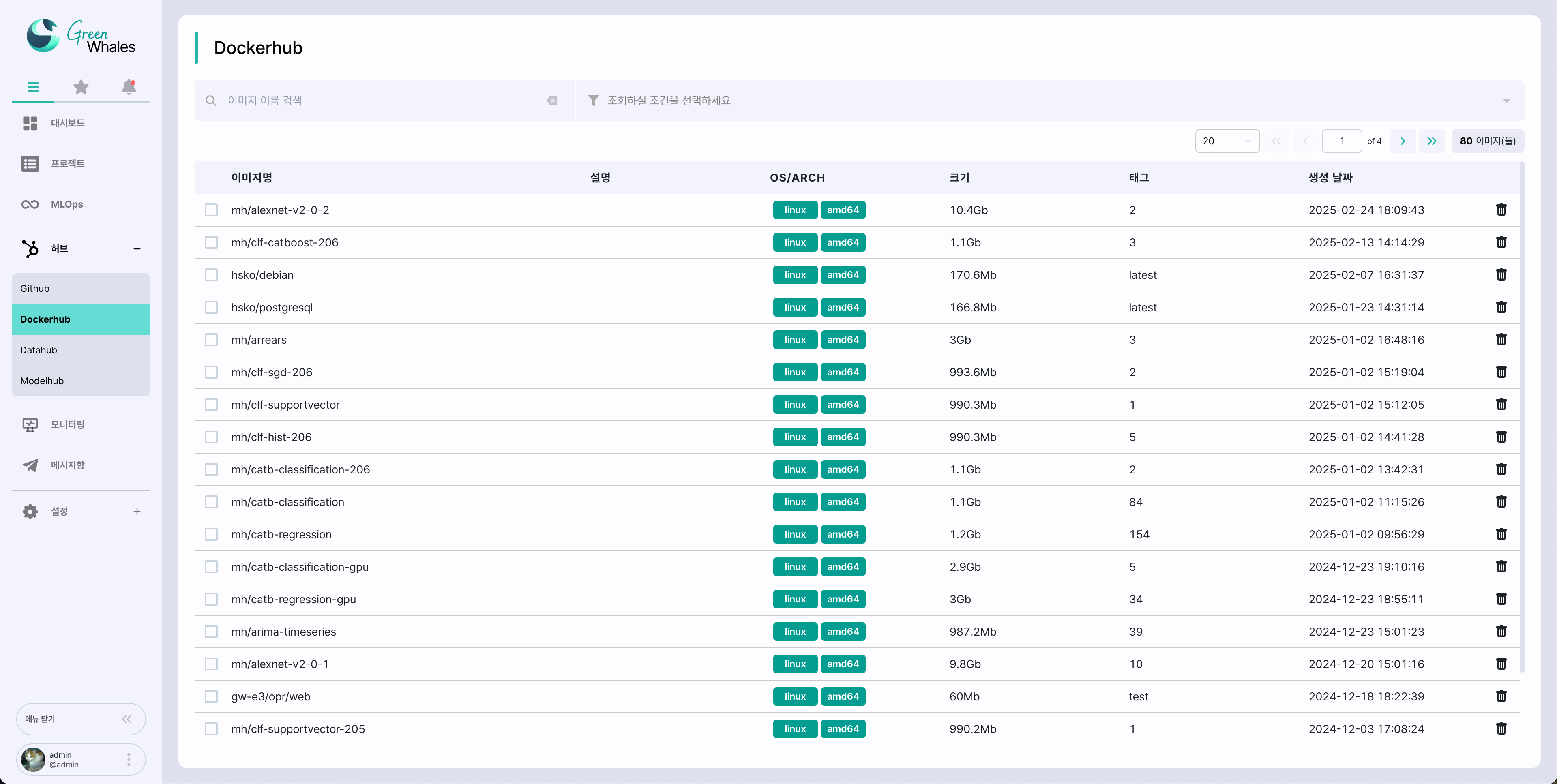Delete the mh/clf-sgd-206 image
1557x784 pixels.
[1501, 373]
